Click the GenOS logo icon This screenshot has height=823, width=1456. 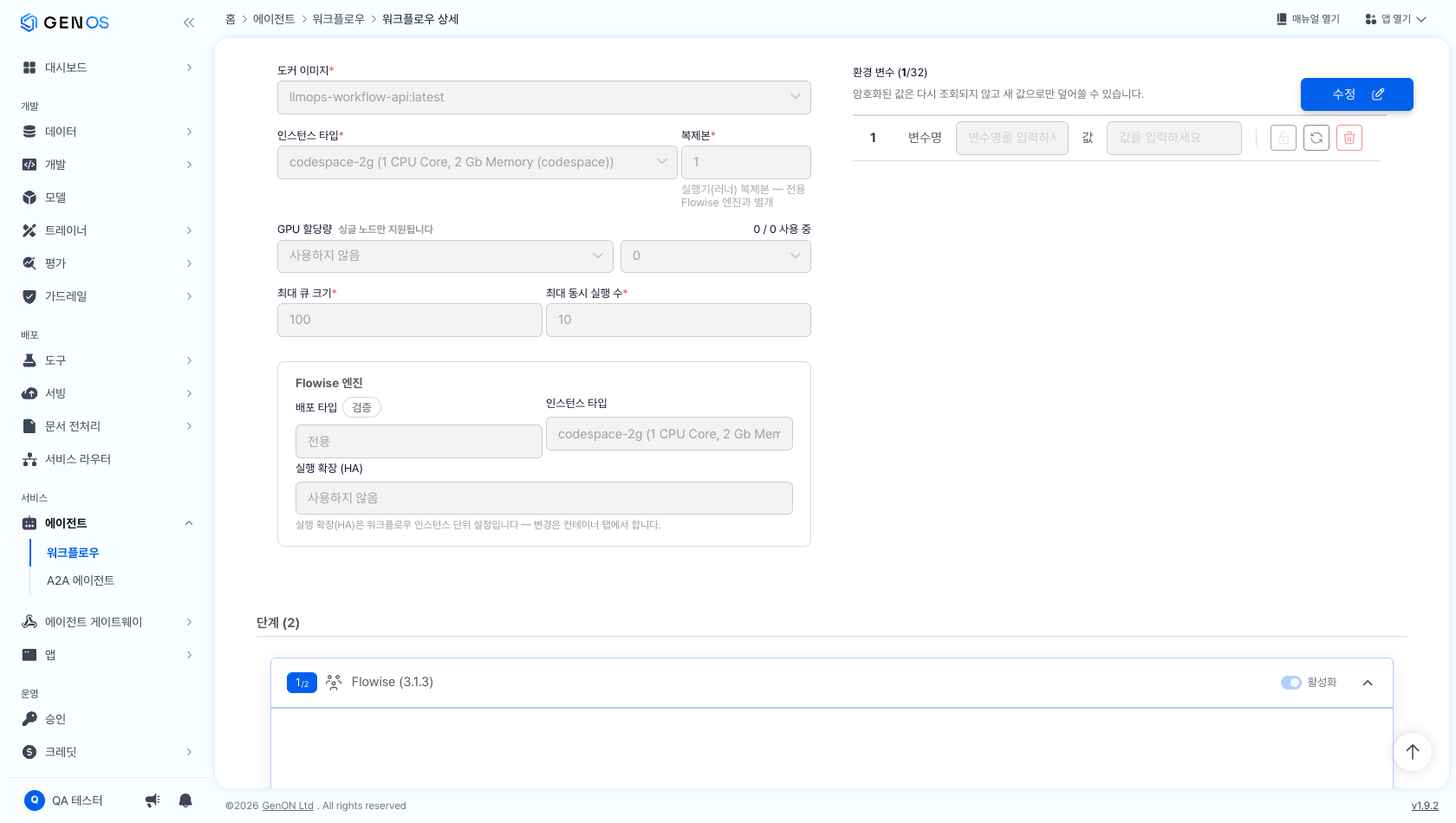click(29, 23)
